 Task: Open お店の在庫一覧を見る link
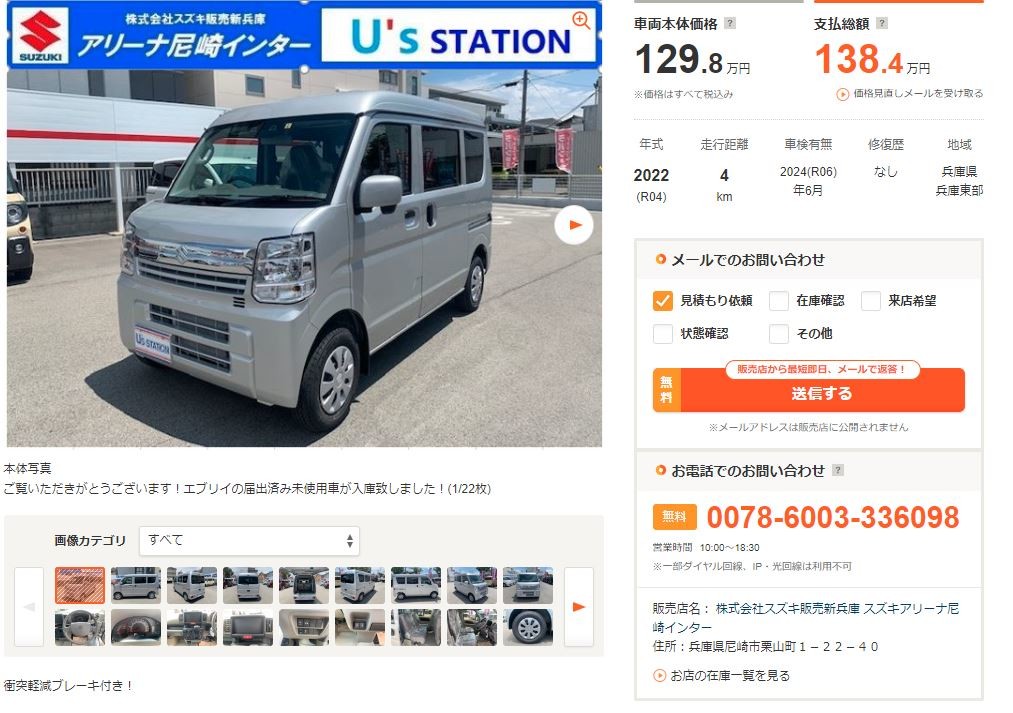729,676
